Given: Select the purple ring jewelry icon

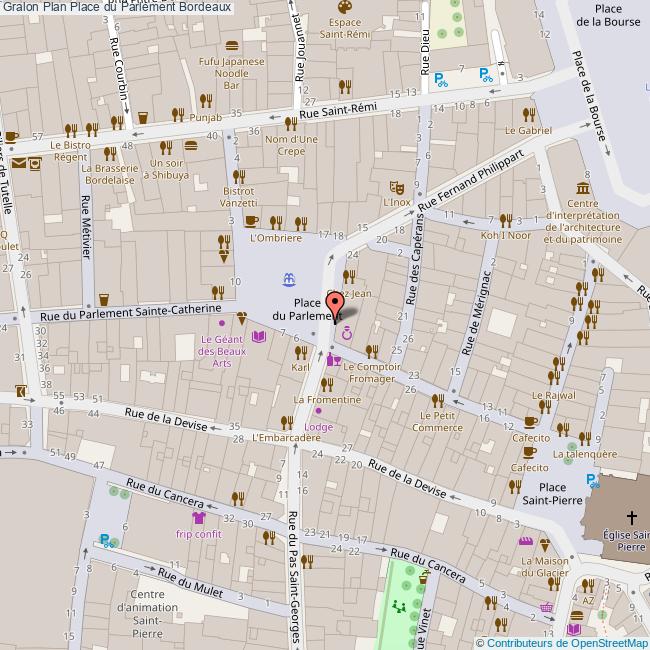Looking at the screenshot, I should (347, 334).
